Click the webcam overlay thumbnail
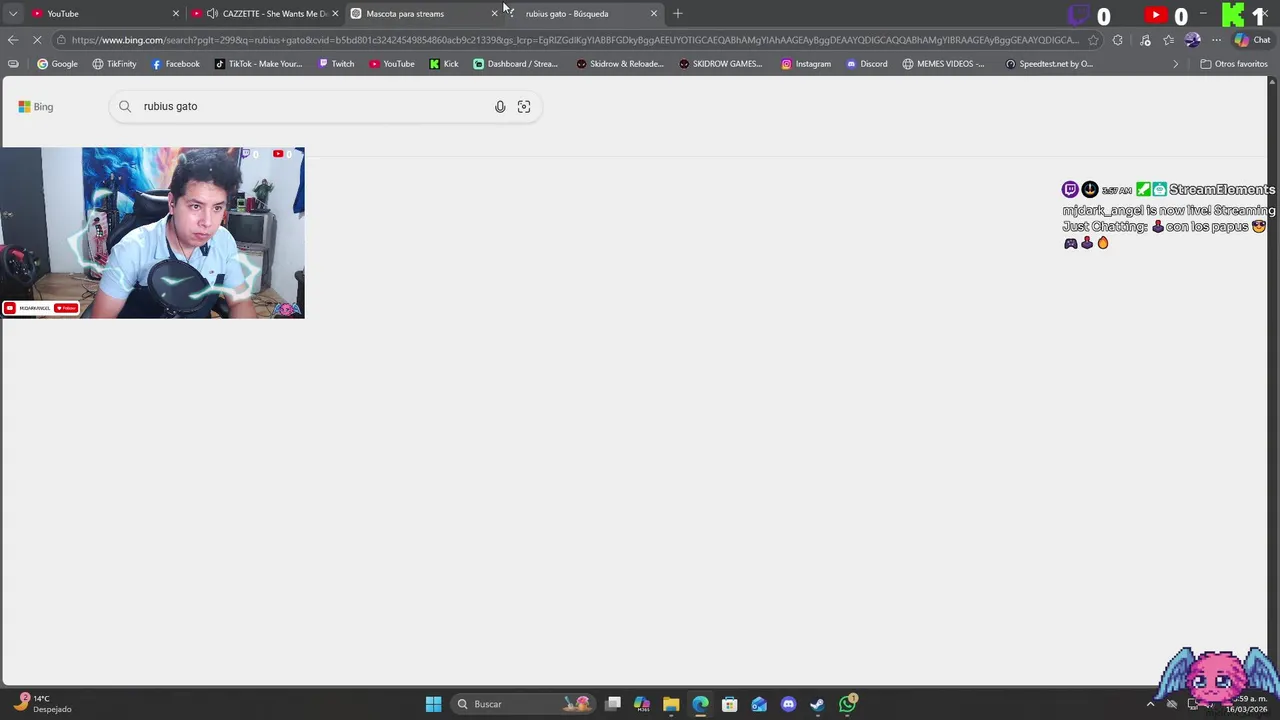Viewport: 1280px width, 720px height. [152, 232]
